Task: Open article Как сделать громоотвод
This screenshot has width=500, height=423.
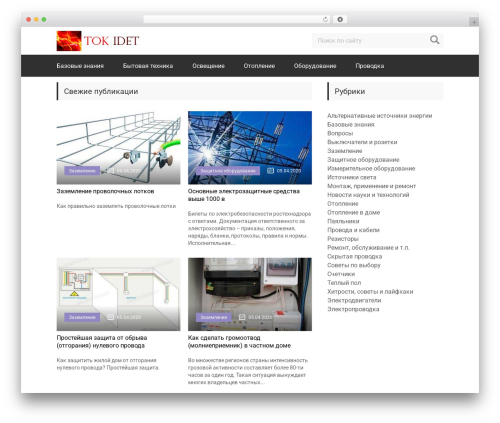Action: pyautogui.click(x=239, y=342)
